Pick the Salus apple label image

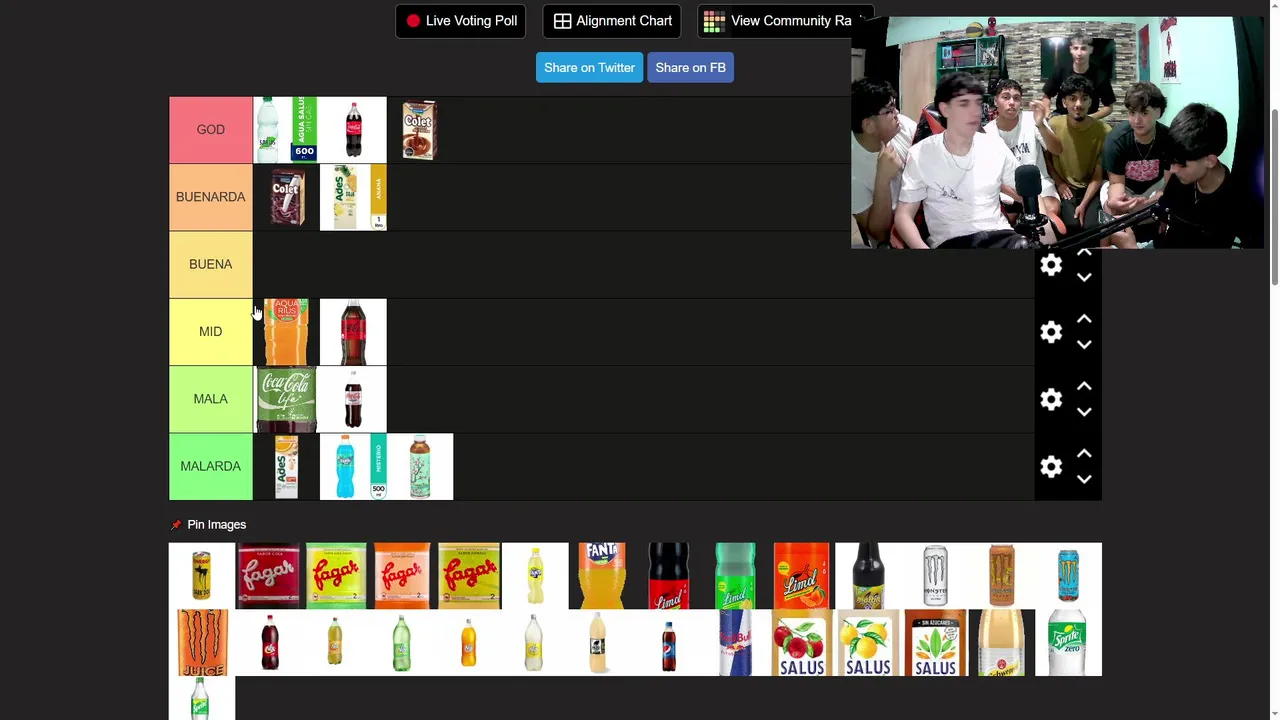point(801,643)
